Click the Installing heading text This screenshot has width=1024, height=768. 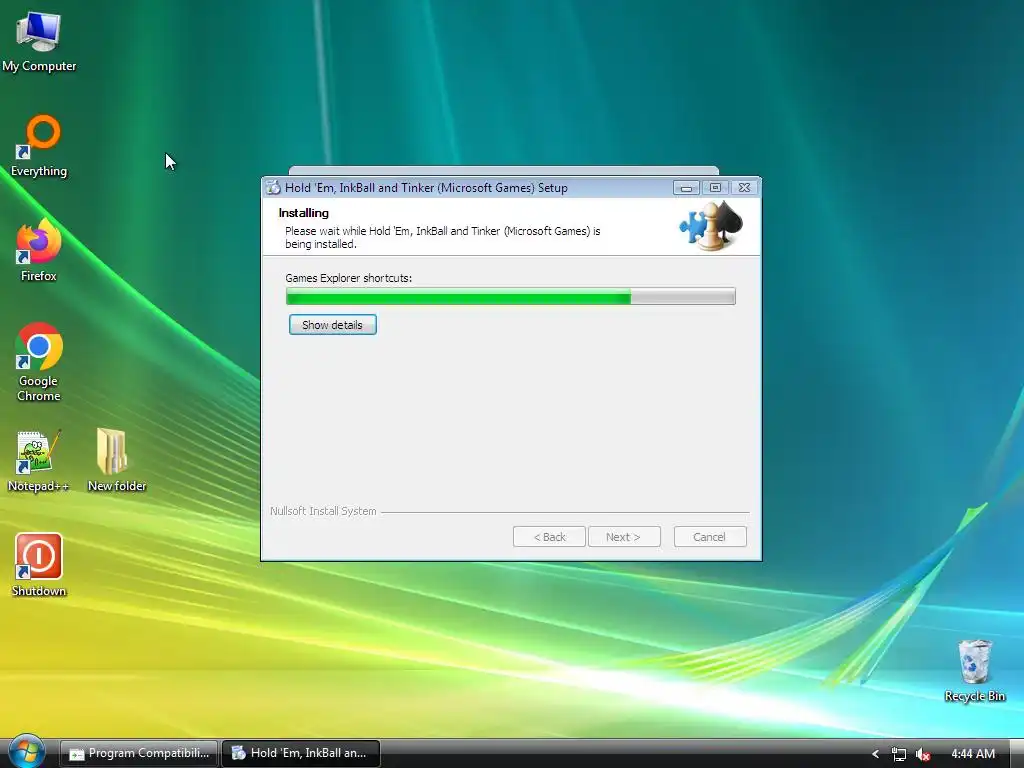pos(304,213)
